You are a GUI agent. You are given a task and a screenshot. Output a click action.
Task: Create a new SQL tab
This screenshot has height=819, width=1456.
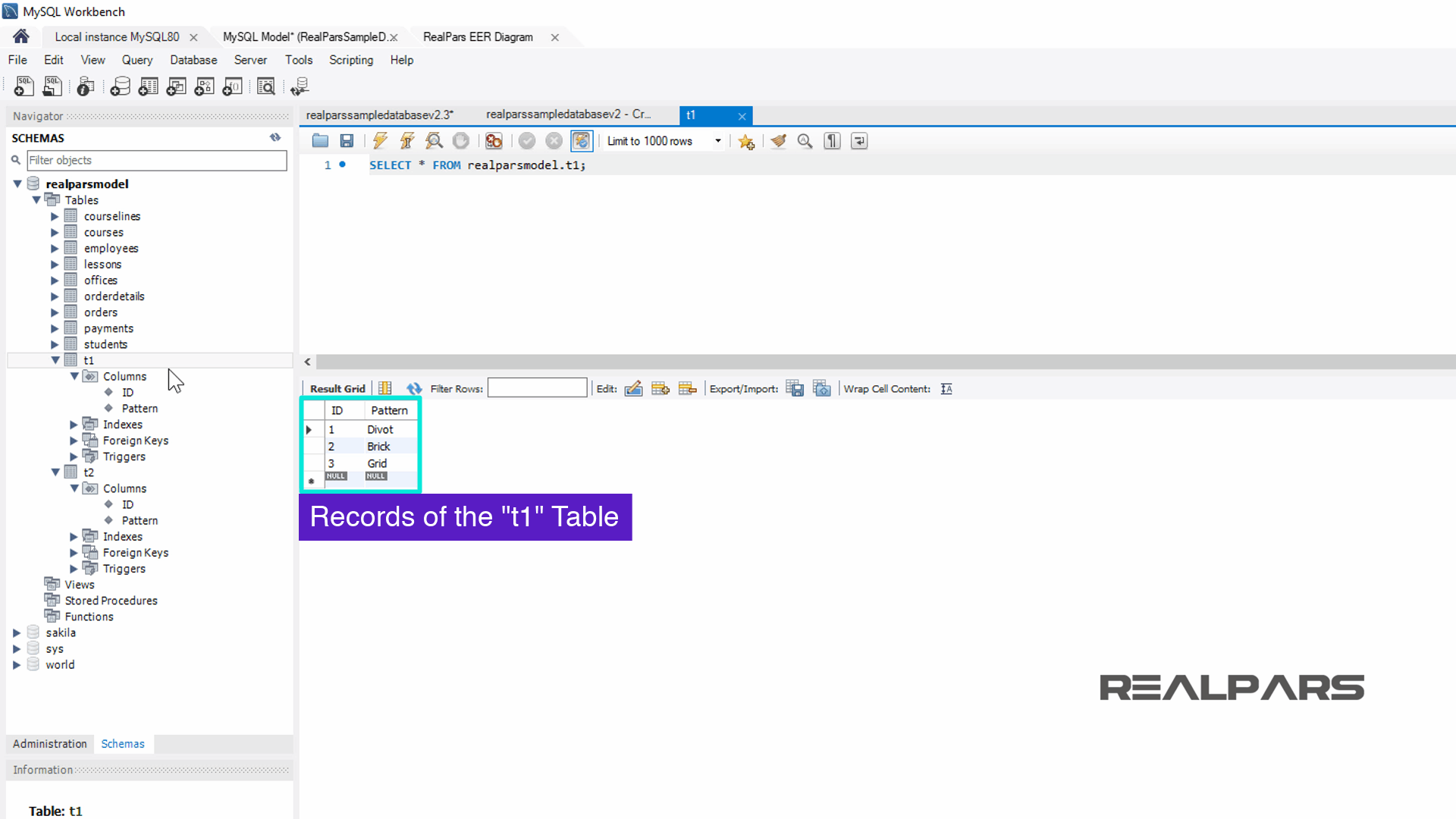click(24, 86)
